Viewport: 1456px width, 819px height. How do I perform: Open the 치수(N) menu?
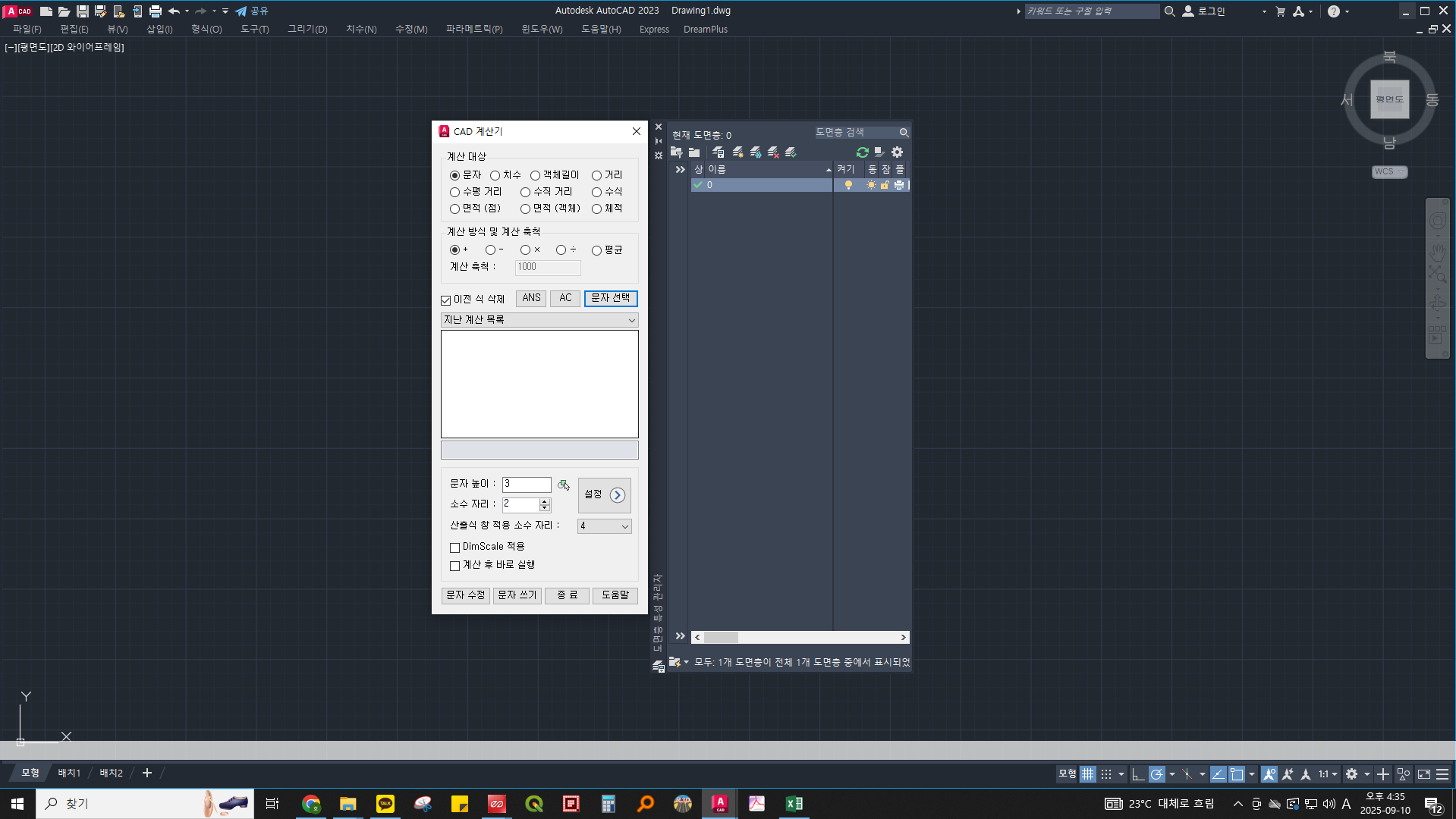361,30
